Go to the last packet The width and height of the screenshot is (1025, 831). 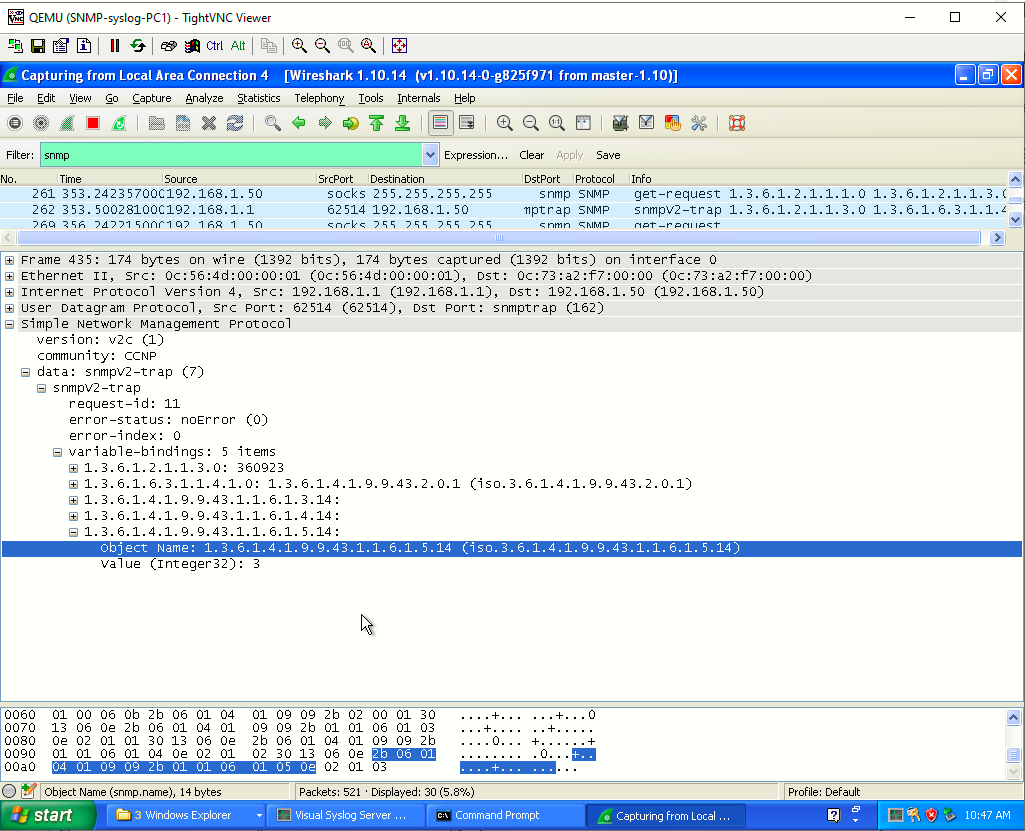[403, 123]
